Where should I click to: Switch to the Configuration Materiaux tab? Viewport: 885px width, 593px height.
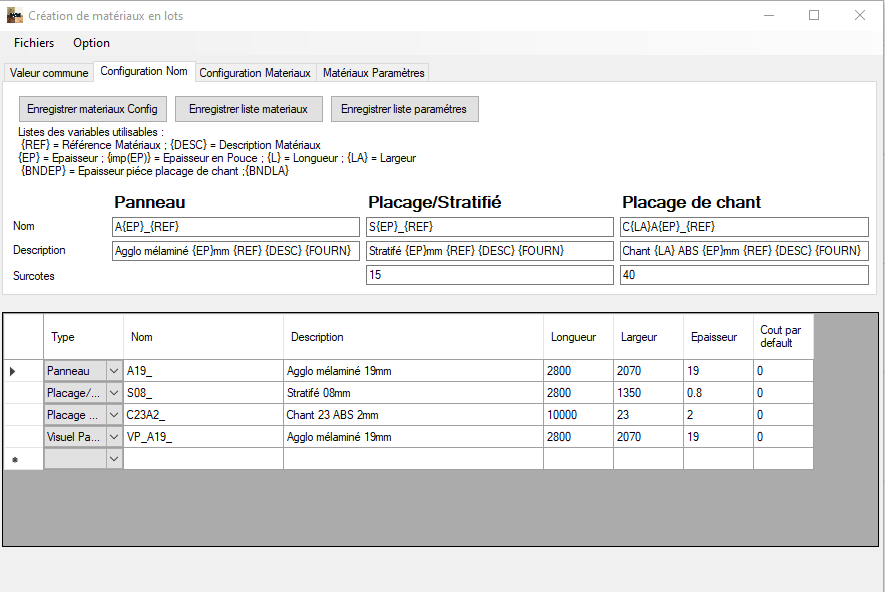tap(255, 73)
